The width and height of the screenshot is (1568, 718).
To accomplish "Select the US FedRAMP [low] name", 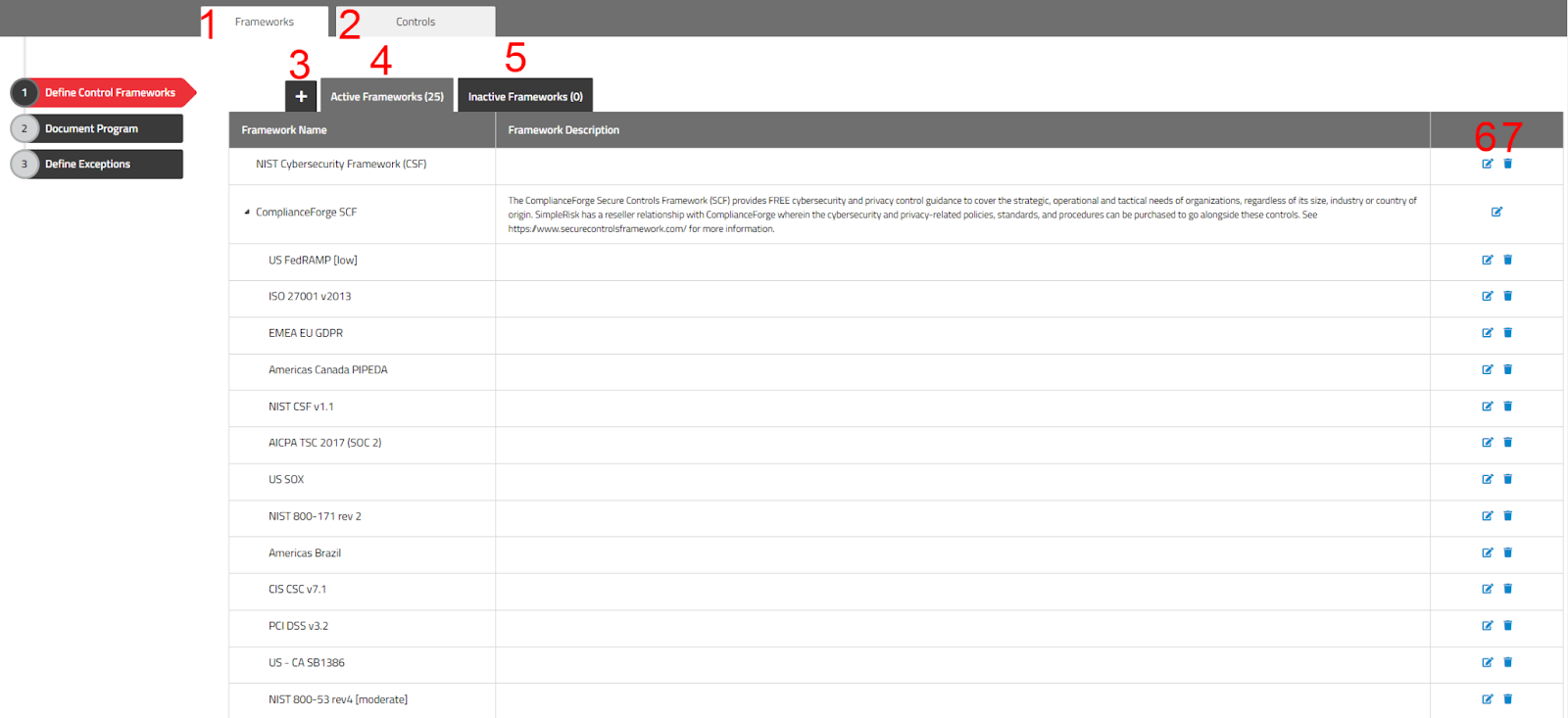I will 313,260.
